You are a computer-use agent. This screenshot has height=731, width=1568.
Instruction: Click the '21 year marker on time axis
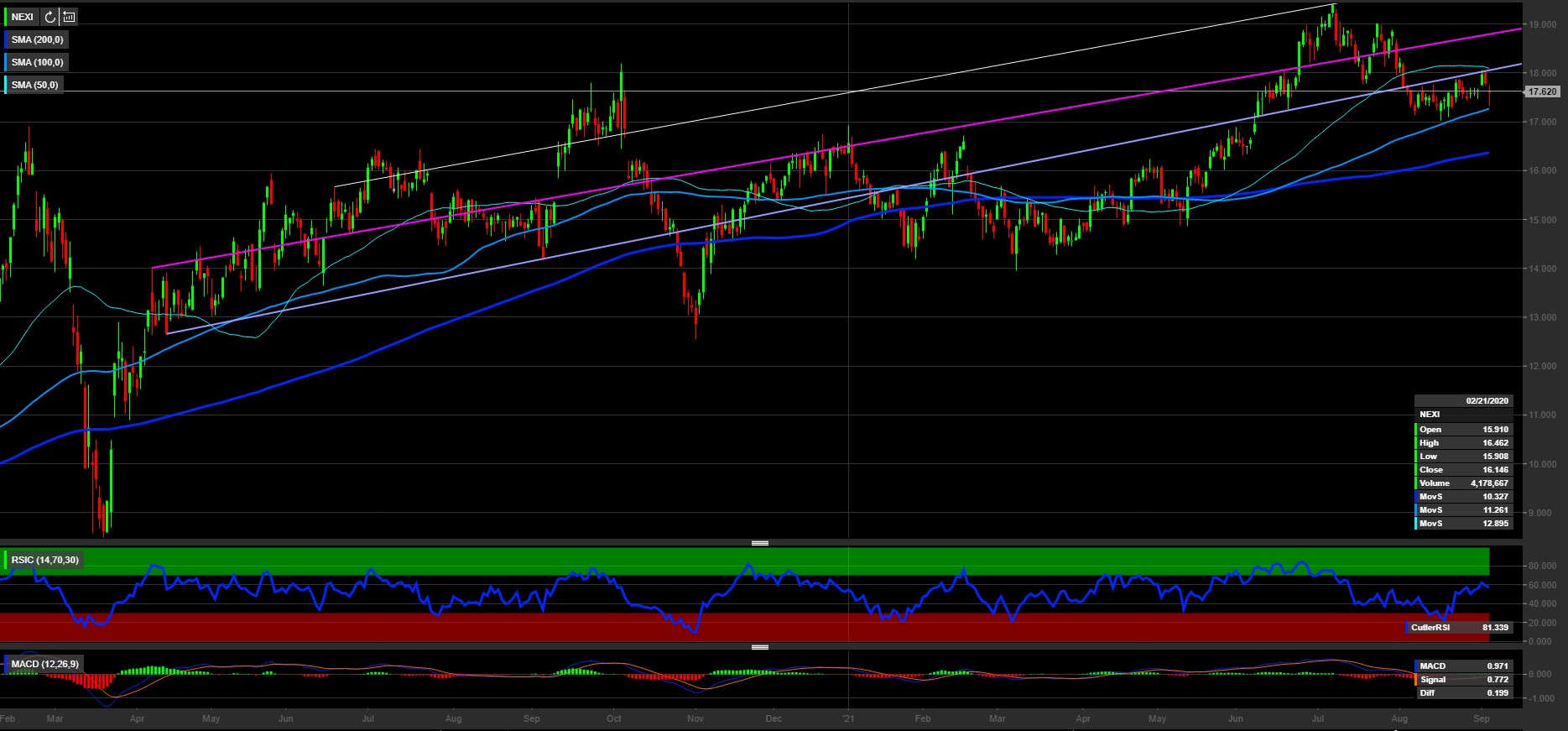pos(848,718)
